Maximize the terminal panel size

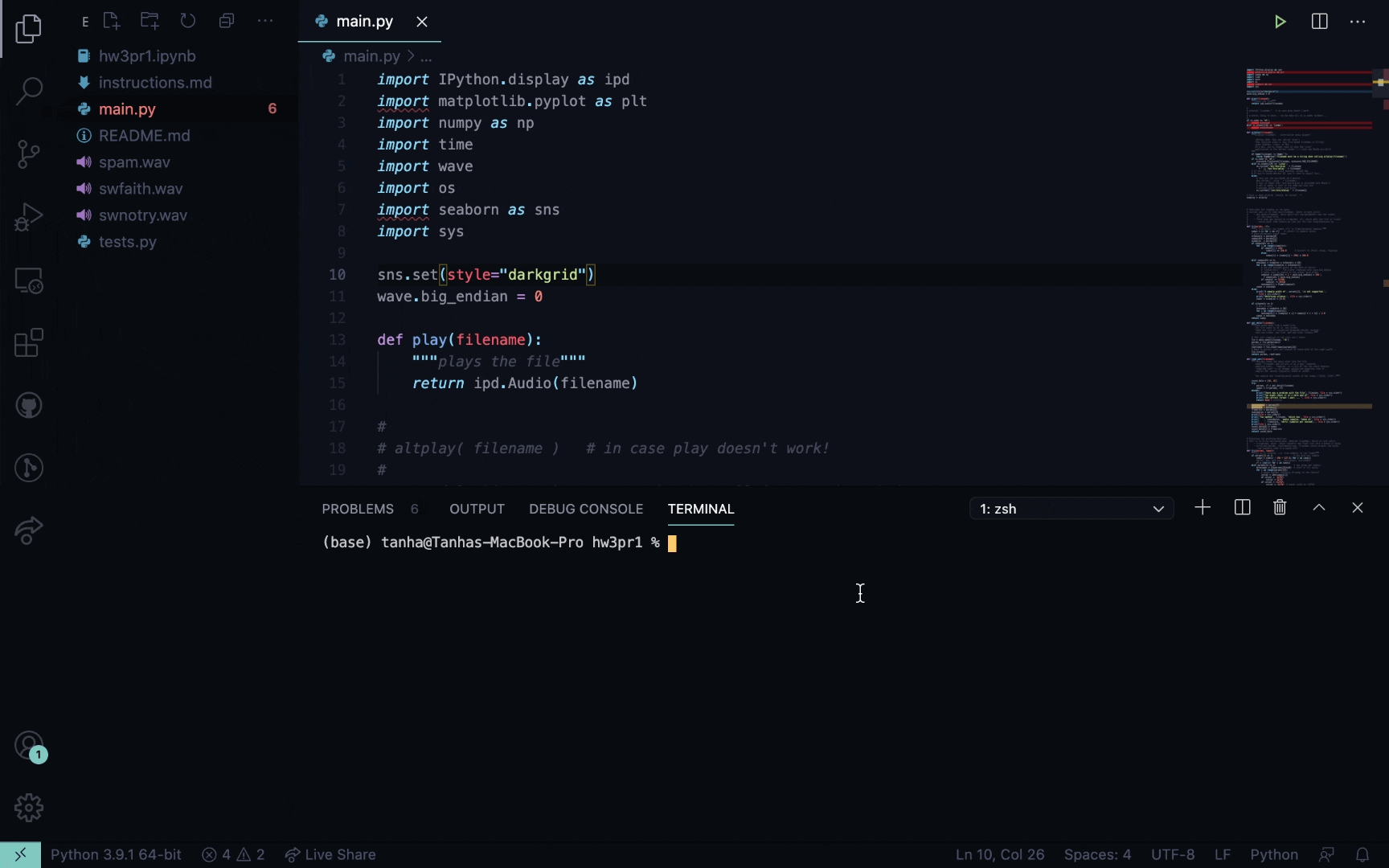point(1319,508)
